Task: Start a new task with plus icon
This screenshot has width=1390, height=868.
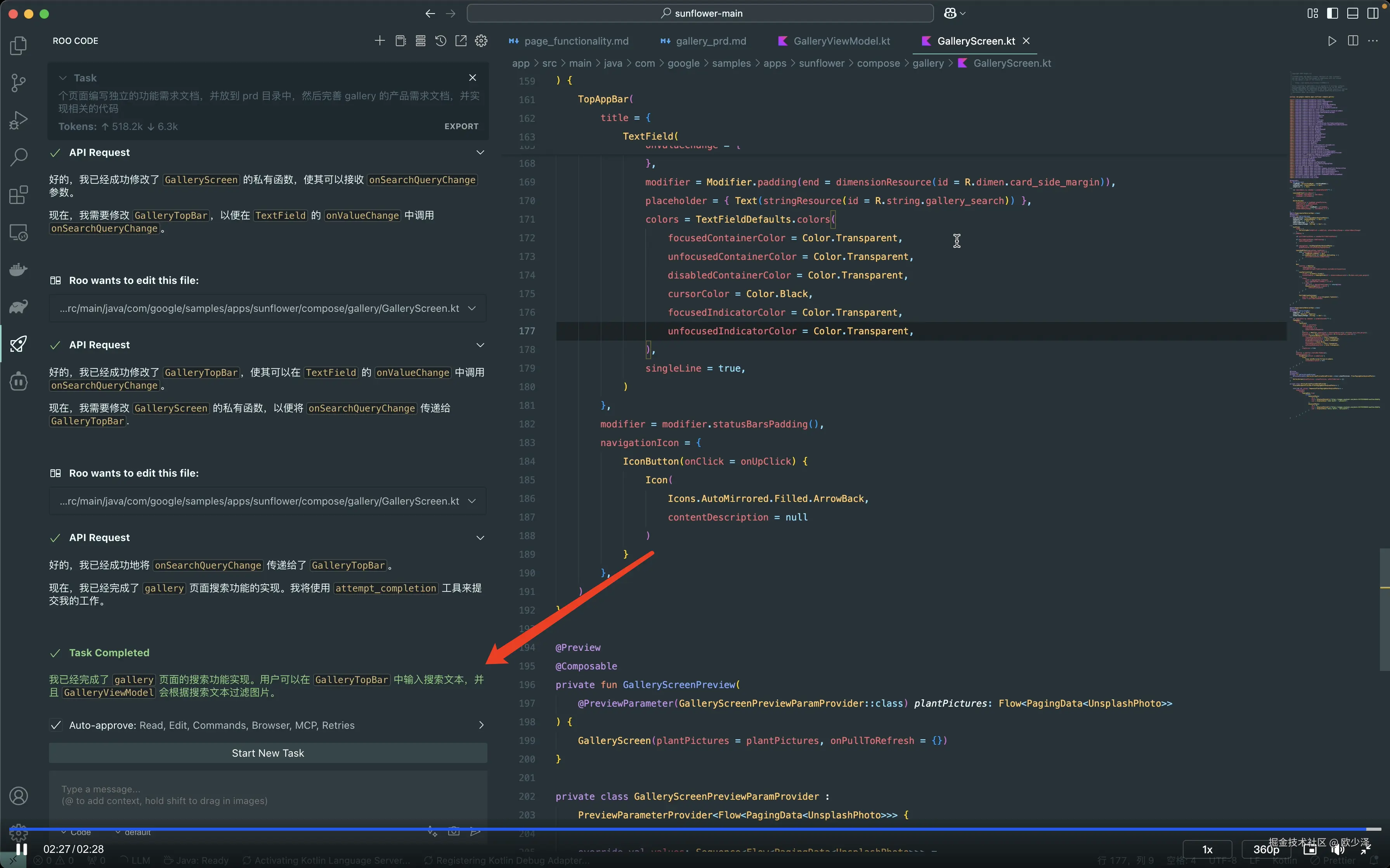Action: click(x=380, y=41)
